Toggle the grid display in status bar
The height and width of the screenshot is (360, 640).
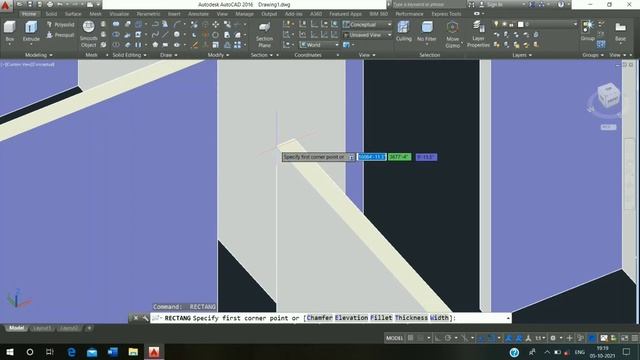[x=411, y=338]
